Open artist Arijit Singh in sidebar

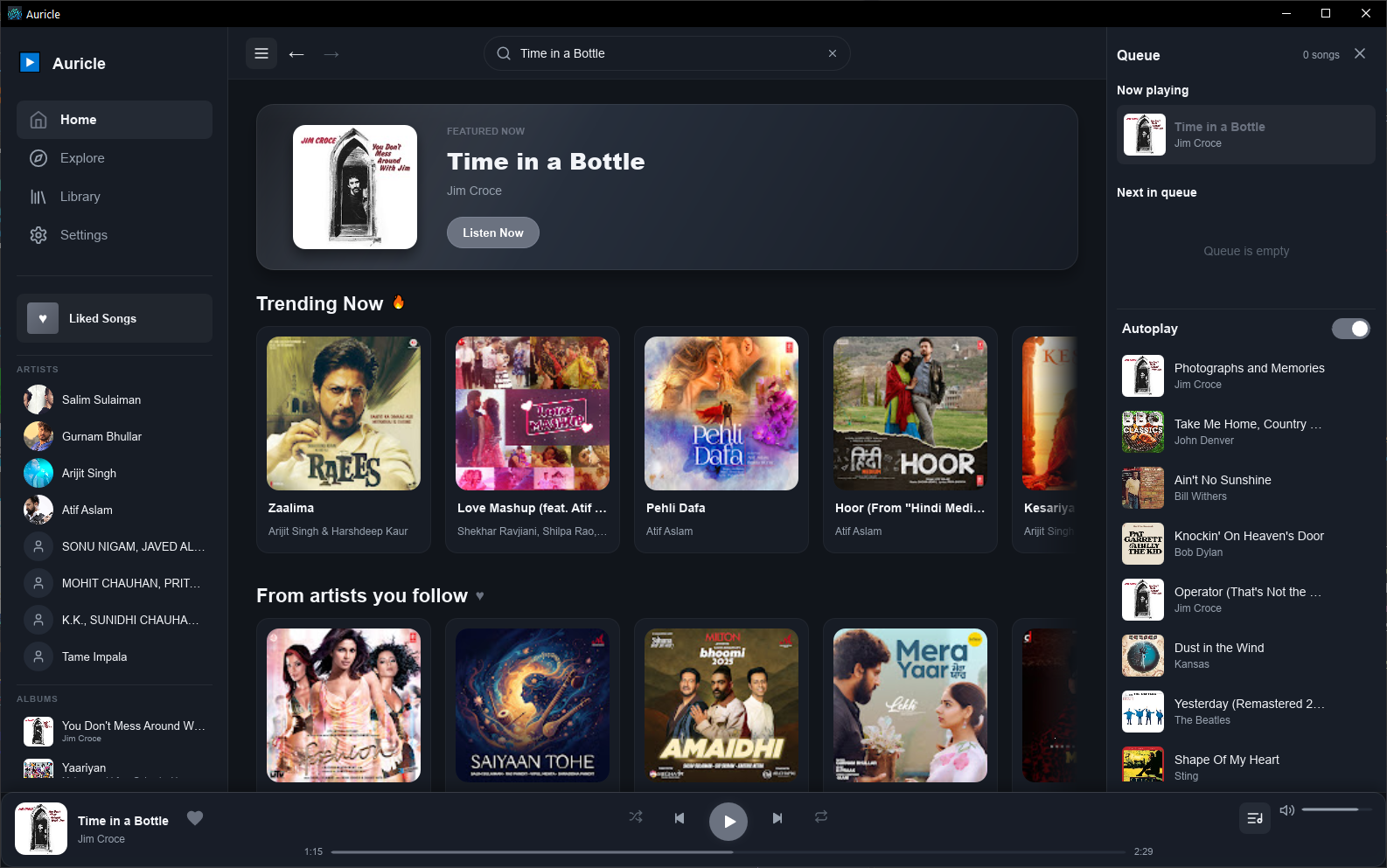(115, 473)
